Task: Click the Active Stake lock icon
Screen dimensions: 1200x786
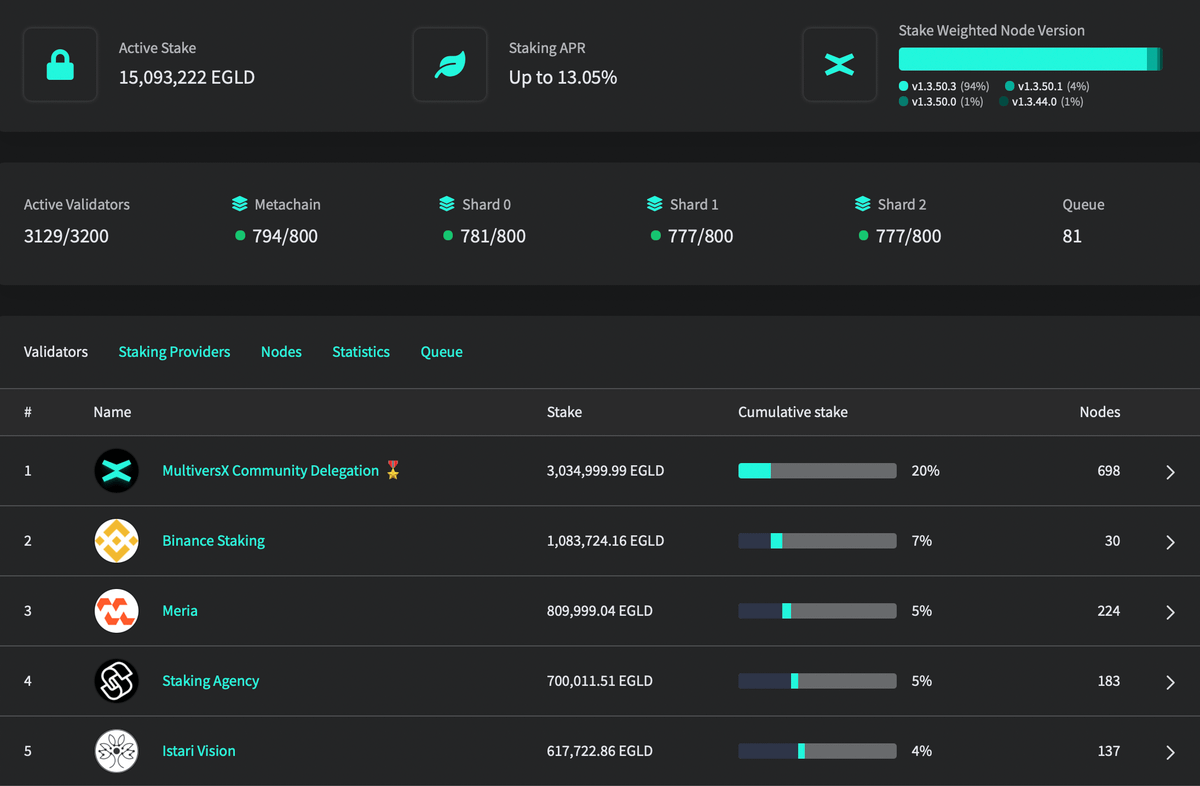Action: coord(60,65)
